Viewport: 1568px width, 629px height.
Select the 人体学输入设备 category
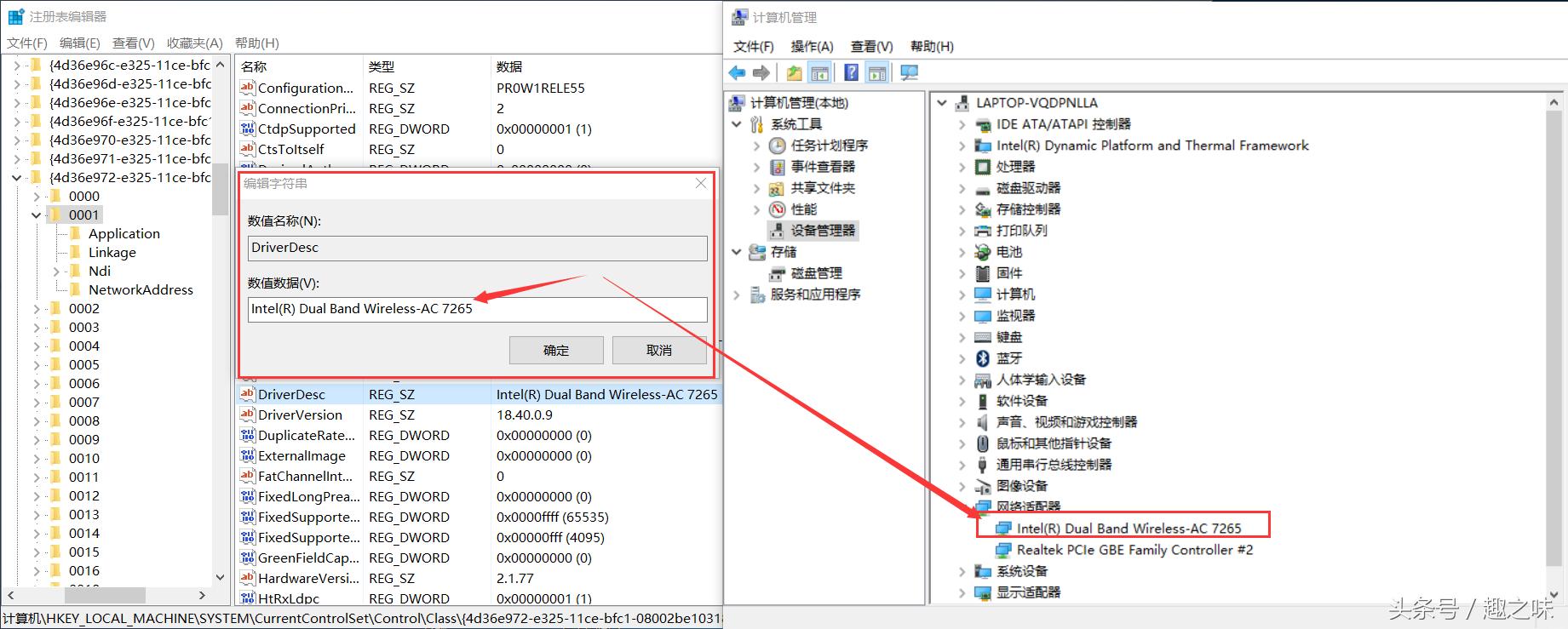pyautogui.click(x=1041, y=380)
